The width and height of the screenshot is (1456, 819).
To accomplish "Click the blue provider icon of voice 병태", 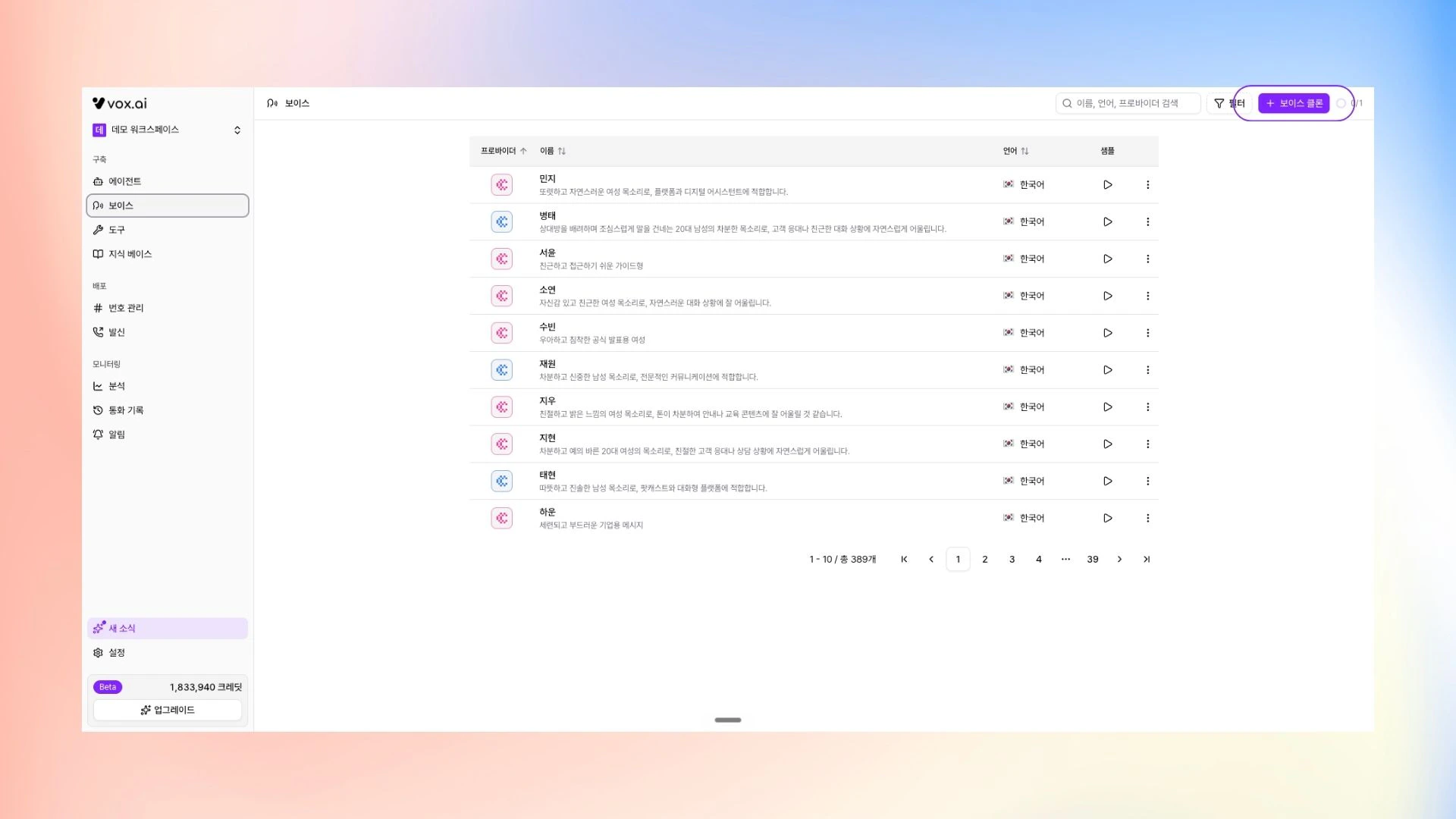I will pyautogui.click(x=501, y=222).
